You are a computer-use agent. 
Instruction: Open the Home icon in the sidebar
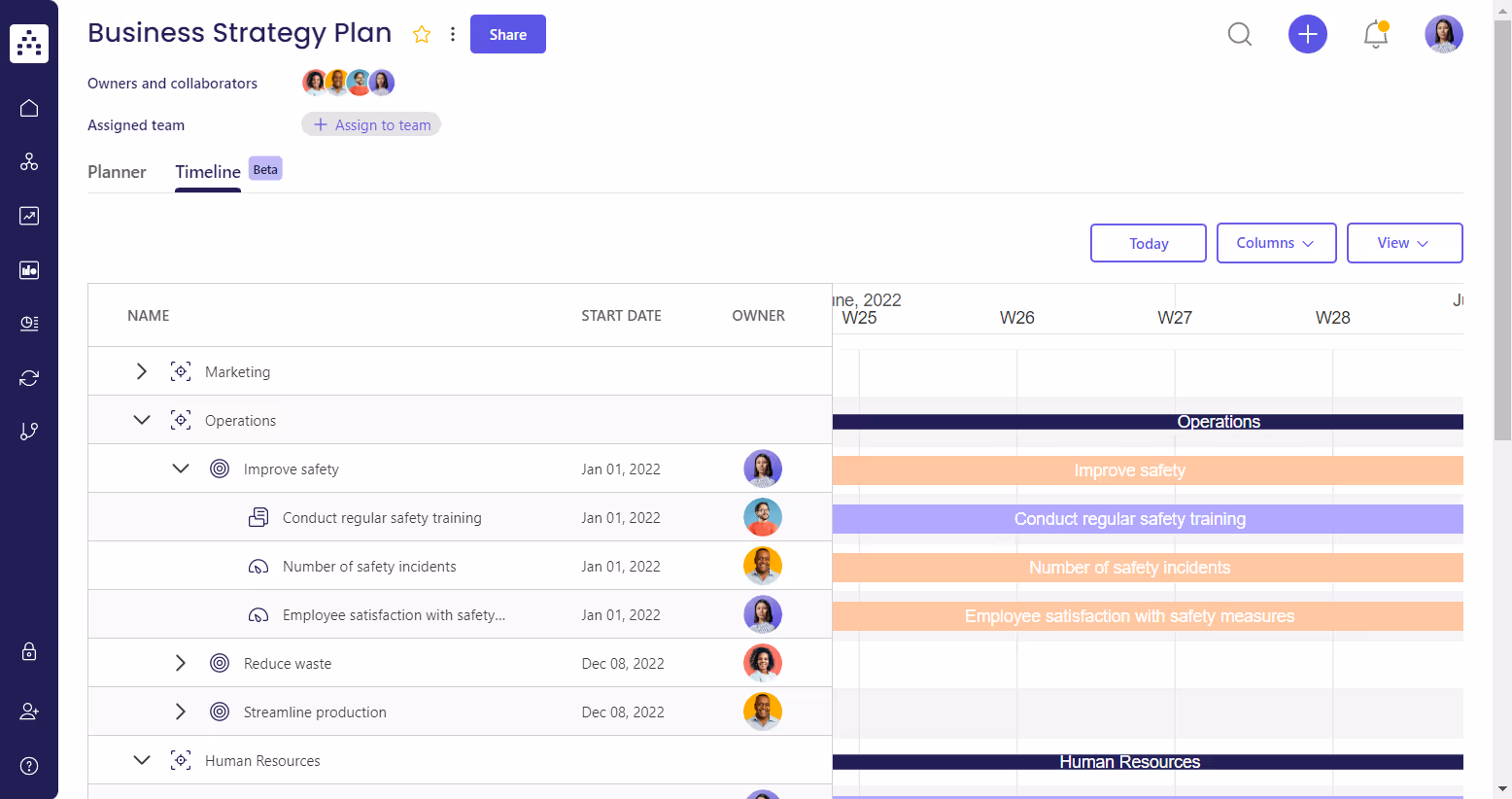[28, 107]
